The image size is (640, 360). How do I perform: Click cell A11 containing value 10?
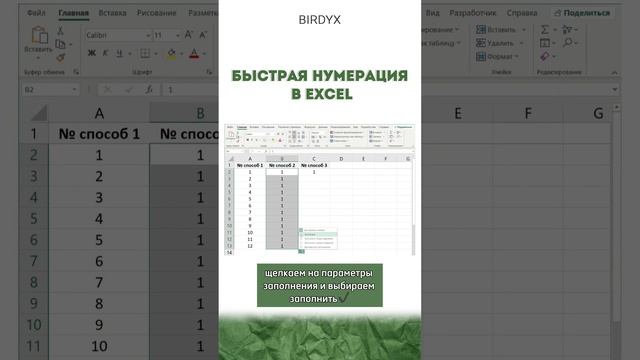(99, 346)
